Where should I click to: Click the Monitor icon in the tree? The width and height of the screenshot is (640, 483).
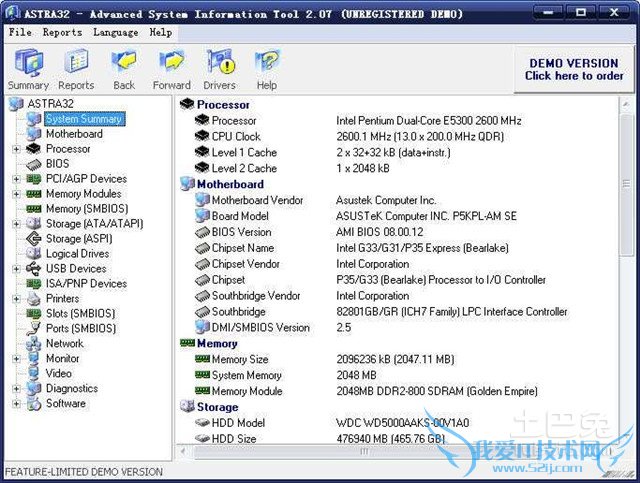(33, 358)
